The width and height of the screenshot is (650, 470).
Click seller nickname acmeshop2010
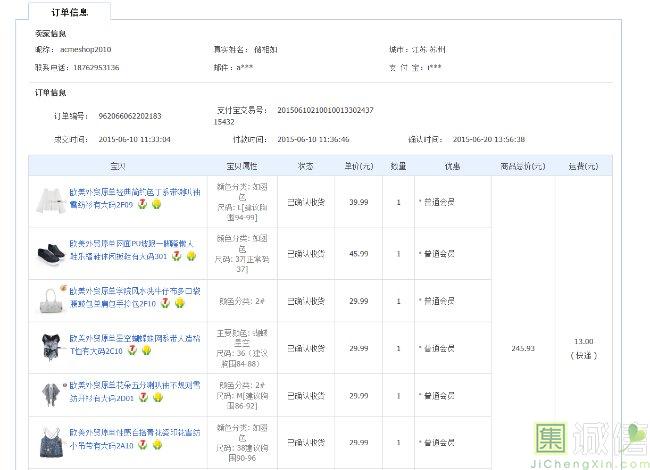85,49
